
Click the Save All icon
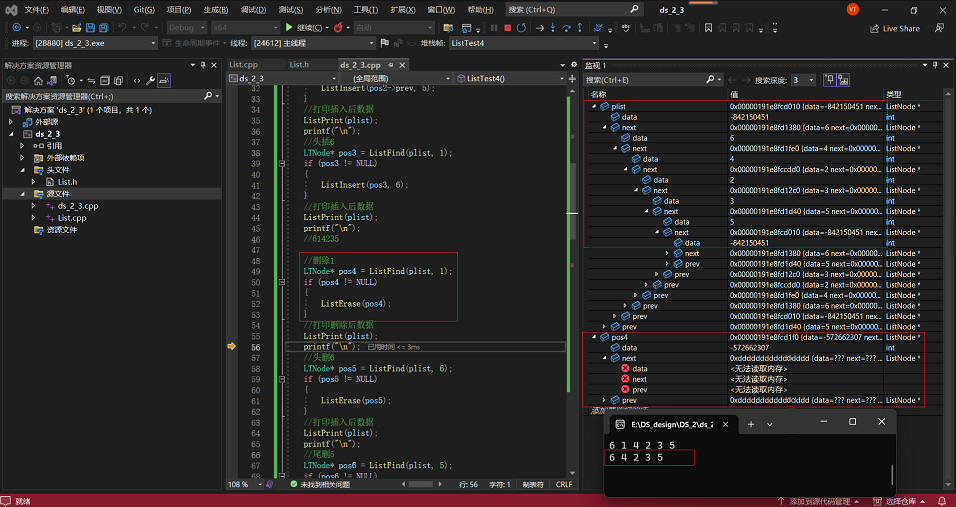pyautogui.click(x=104, y=28)
